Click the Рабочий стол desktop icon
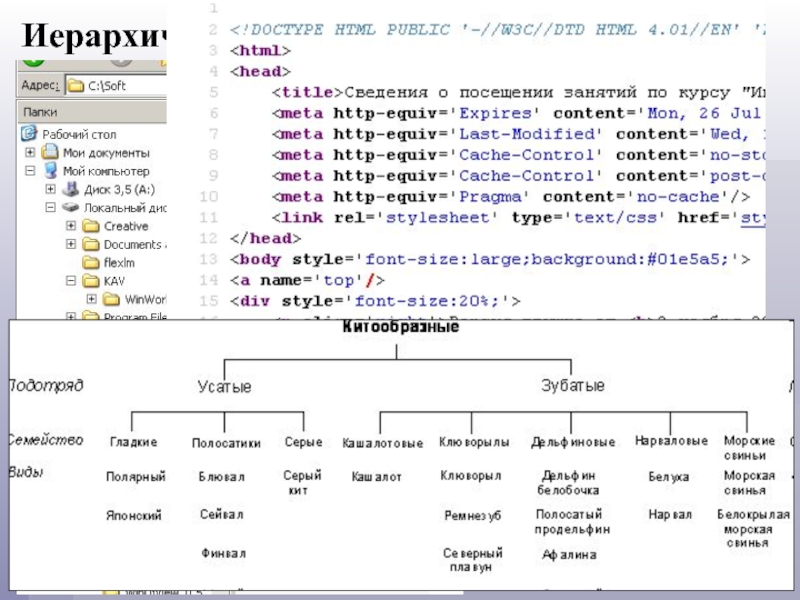The image size is (800, 600). pos(29,134)
